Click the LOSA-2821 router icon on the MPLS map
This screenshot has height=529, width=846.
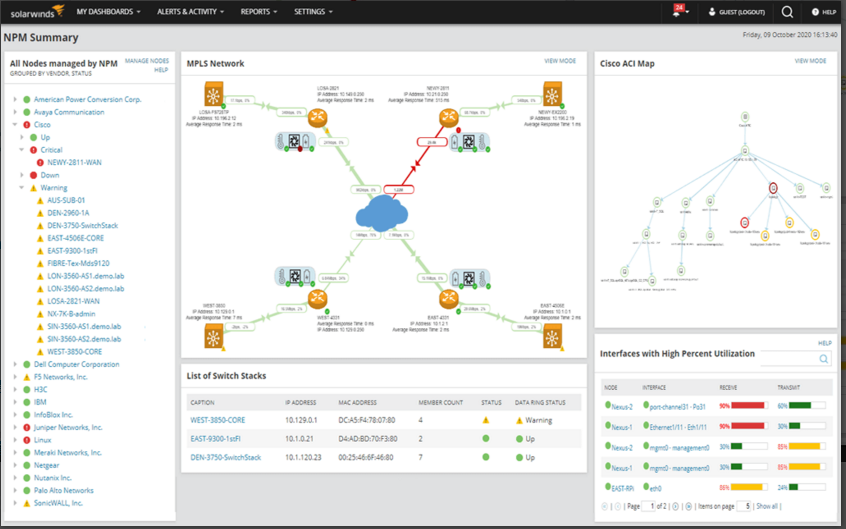[318, 118]
